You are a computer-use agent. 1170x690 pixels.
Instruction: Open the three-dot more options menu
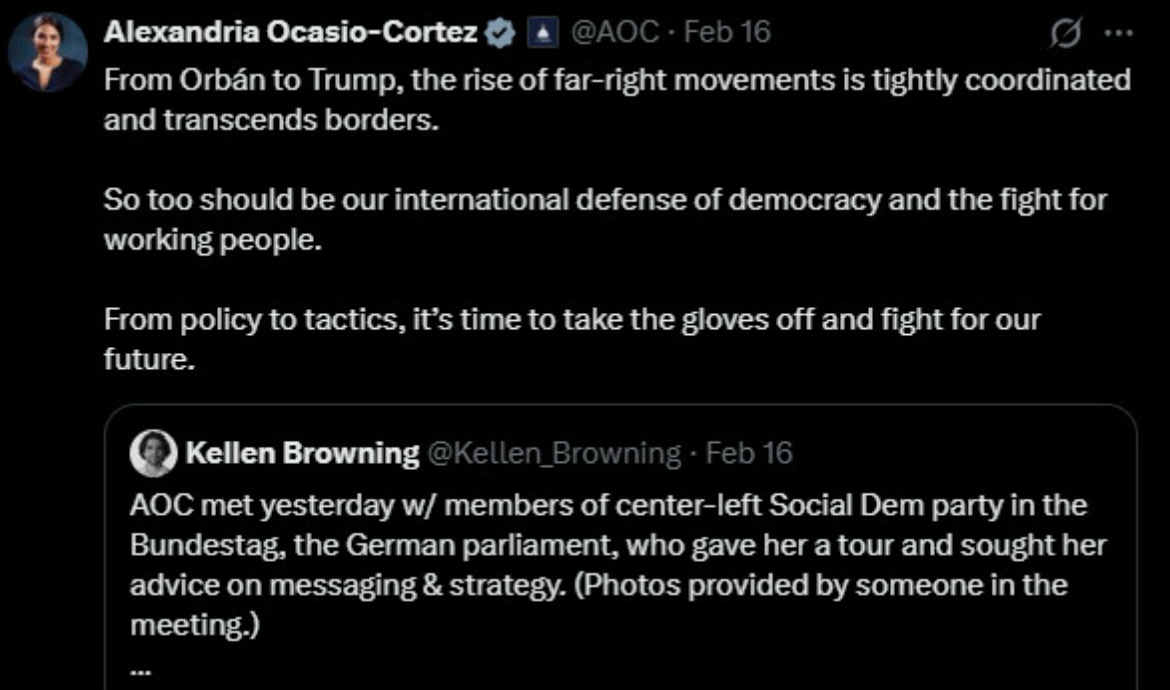pos(1117,33)
